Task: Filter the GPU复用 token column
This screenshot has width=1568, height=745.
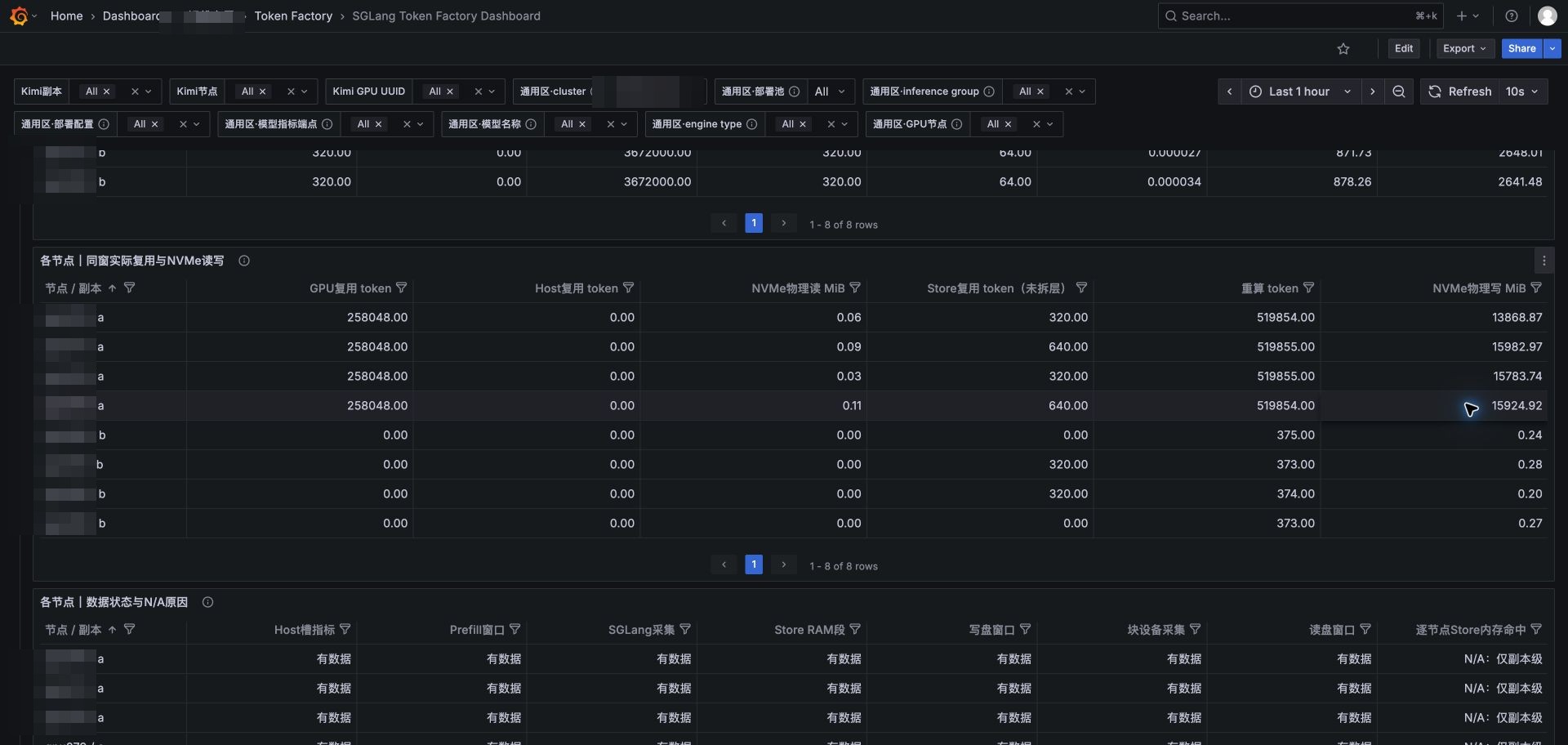Action: tap(401, 288)
